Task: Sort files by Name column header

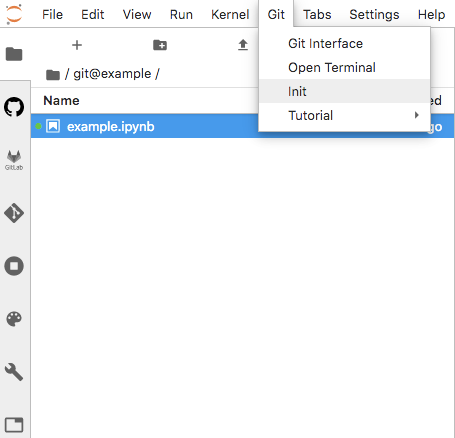Action: [61, 100]
